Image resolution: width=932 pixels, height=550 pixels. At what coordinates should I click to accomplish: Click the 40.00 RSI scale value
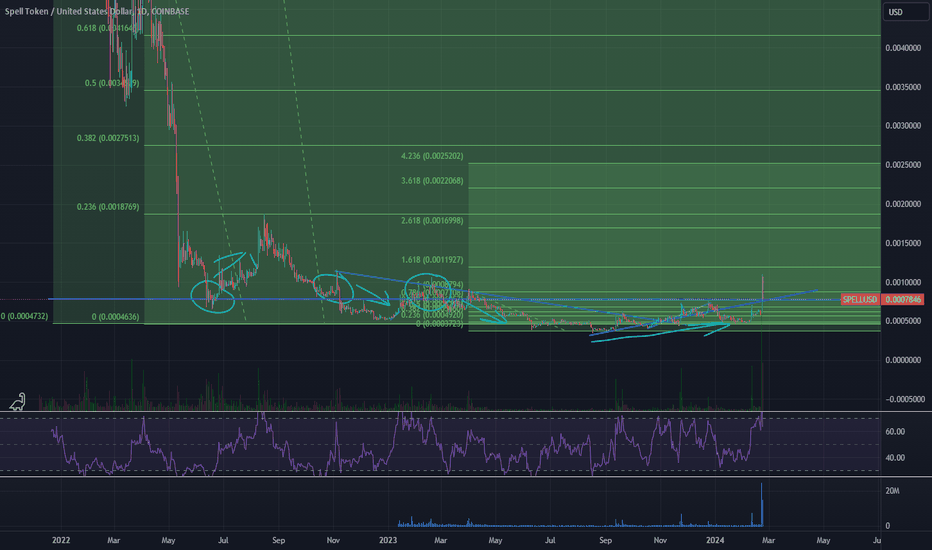click(x=895, y=458)
